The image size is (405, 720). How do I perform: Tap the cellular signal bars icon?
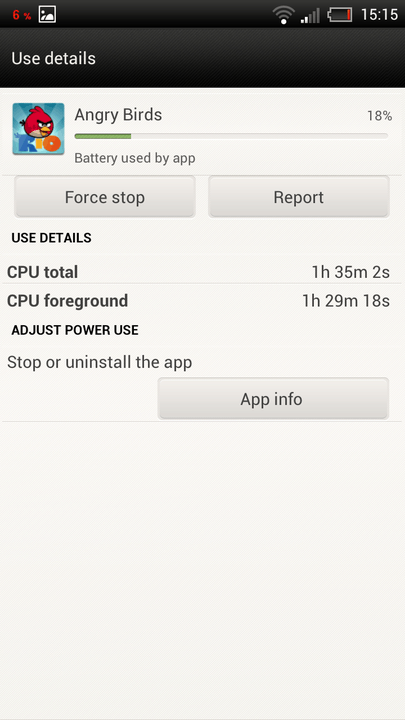[x=310, y=15]
